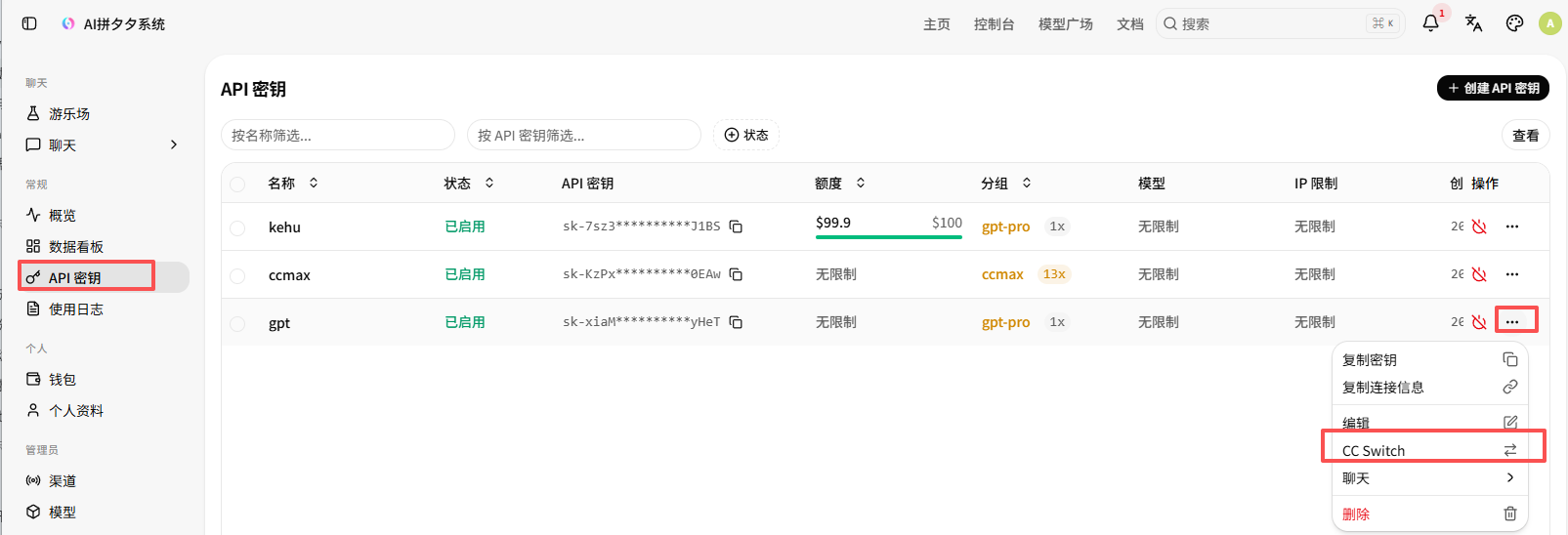The image size is (1568, 535).
Task: Open 游乐场 in the sidebar
Action: pos(104,113)
